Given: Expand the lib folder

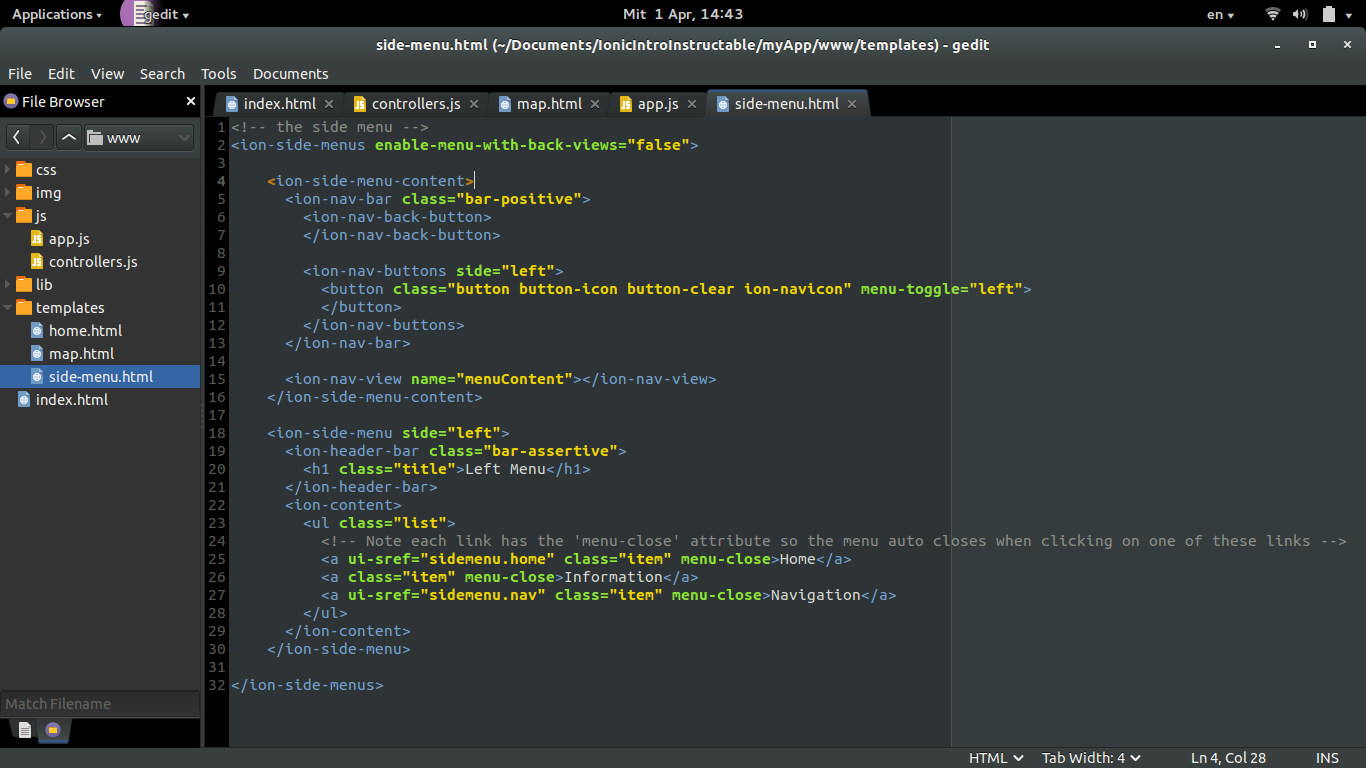Looking at the screenshot, I should click(x=8, y=285).
